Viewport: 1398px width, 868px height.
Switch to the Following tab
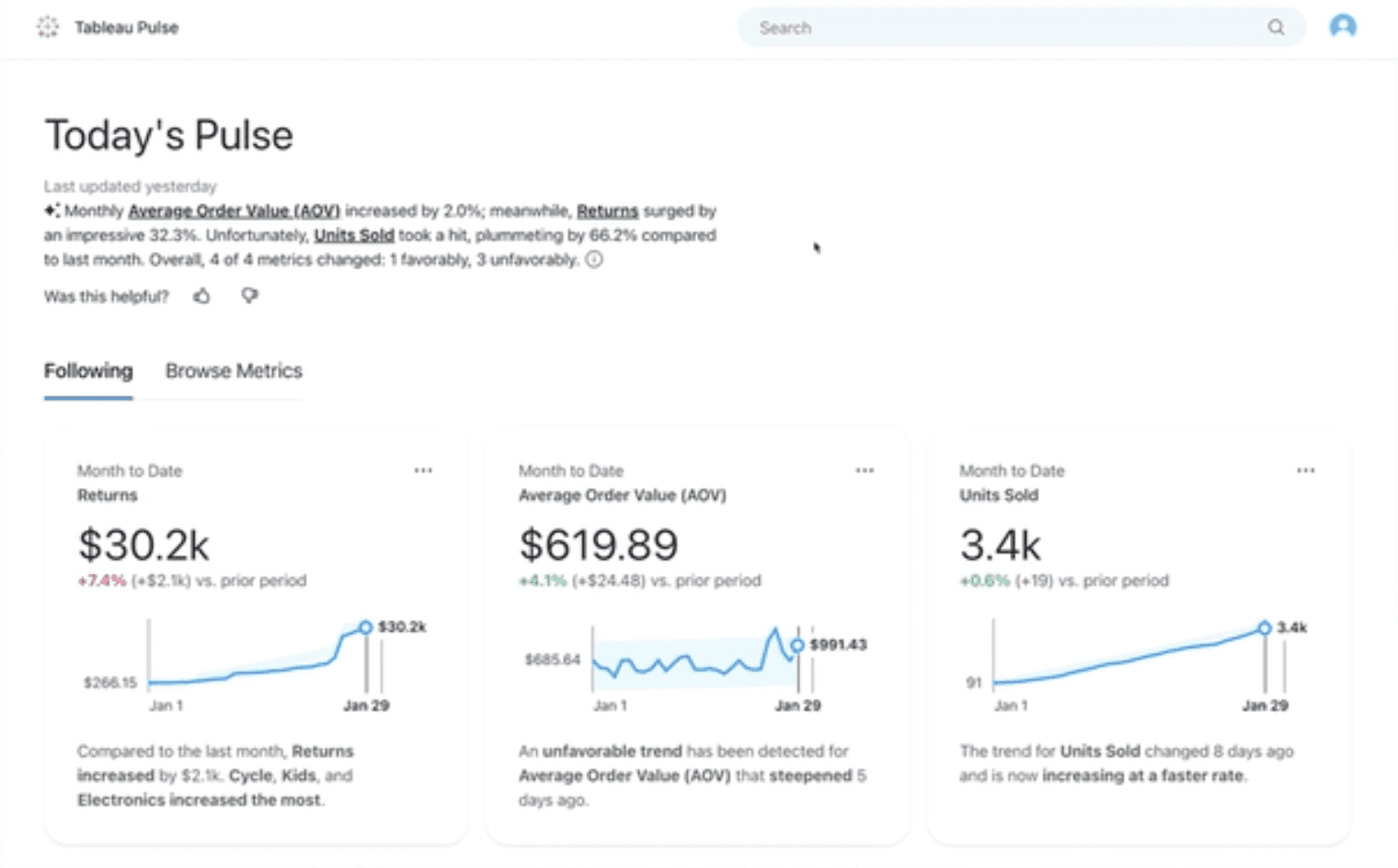(88, 371)
